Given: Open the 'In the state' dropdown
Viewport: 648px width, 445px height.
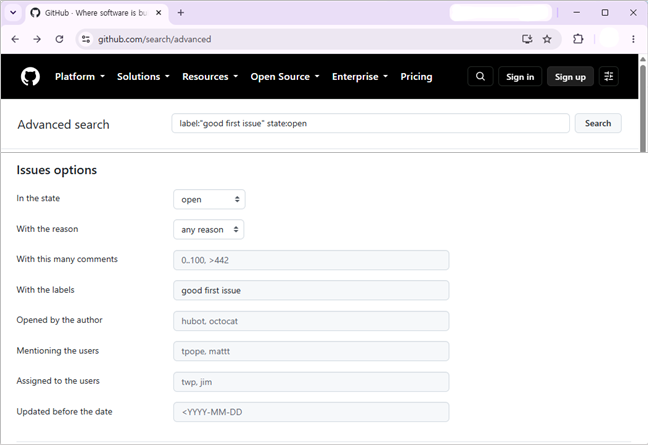Looking at the screenshot, I should [209, 199].
